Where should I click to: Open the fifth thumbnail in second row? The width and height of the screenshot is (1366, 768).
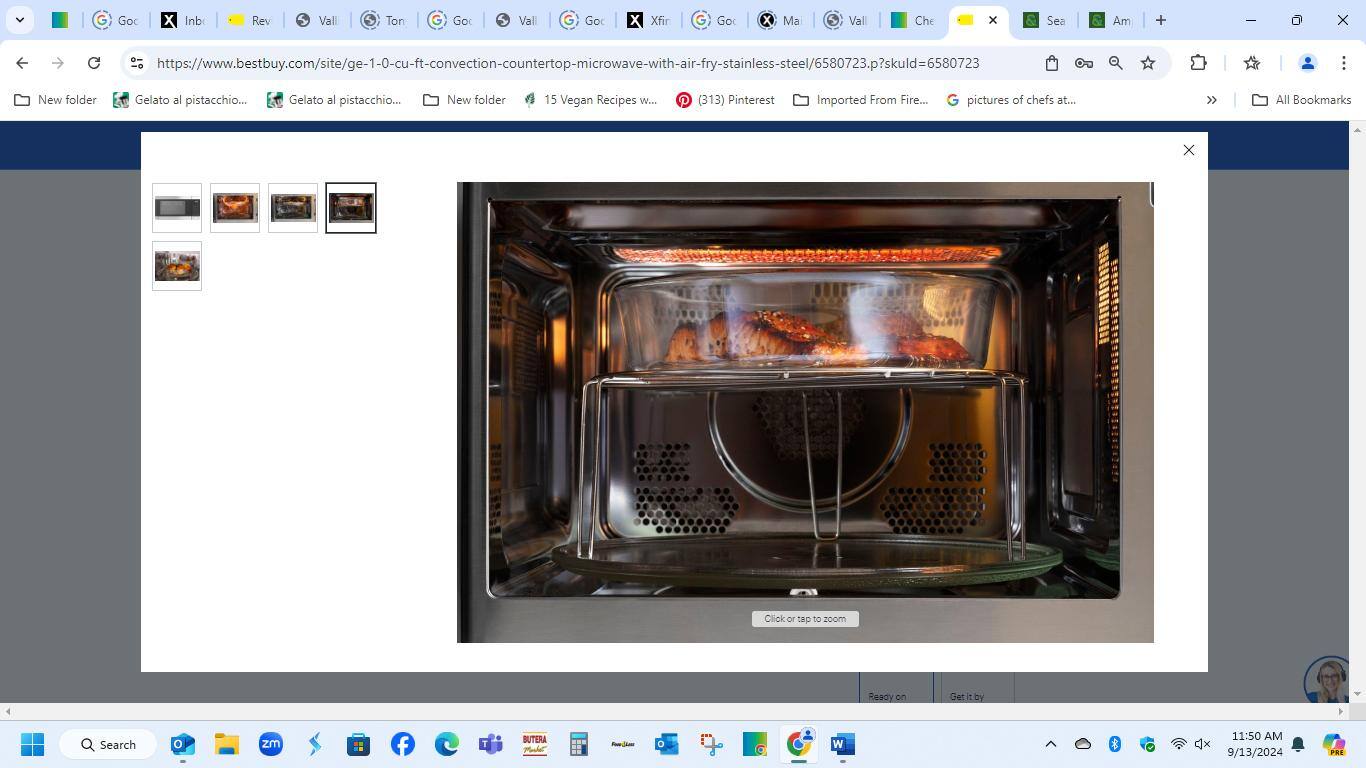click(177, 266)
